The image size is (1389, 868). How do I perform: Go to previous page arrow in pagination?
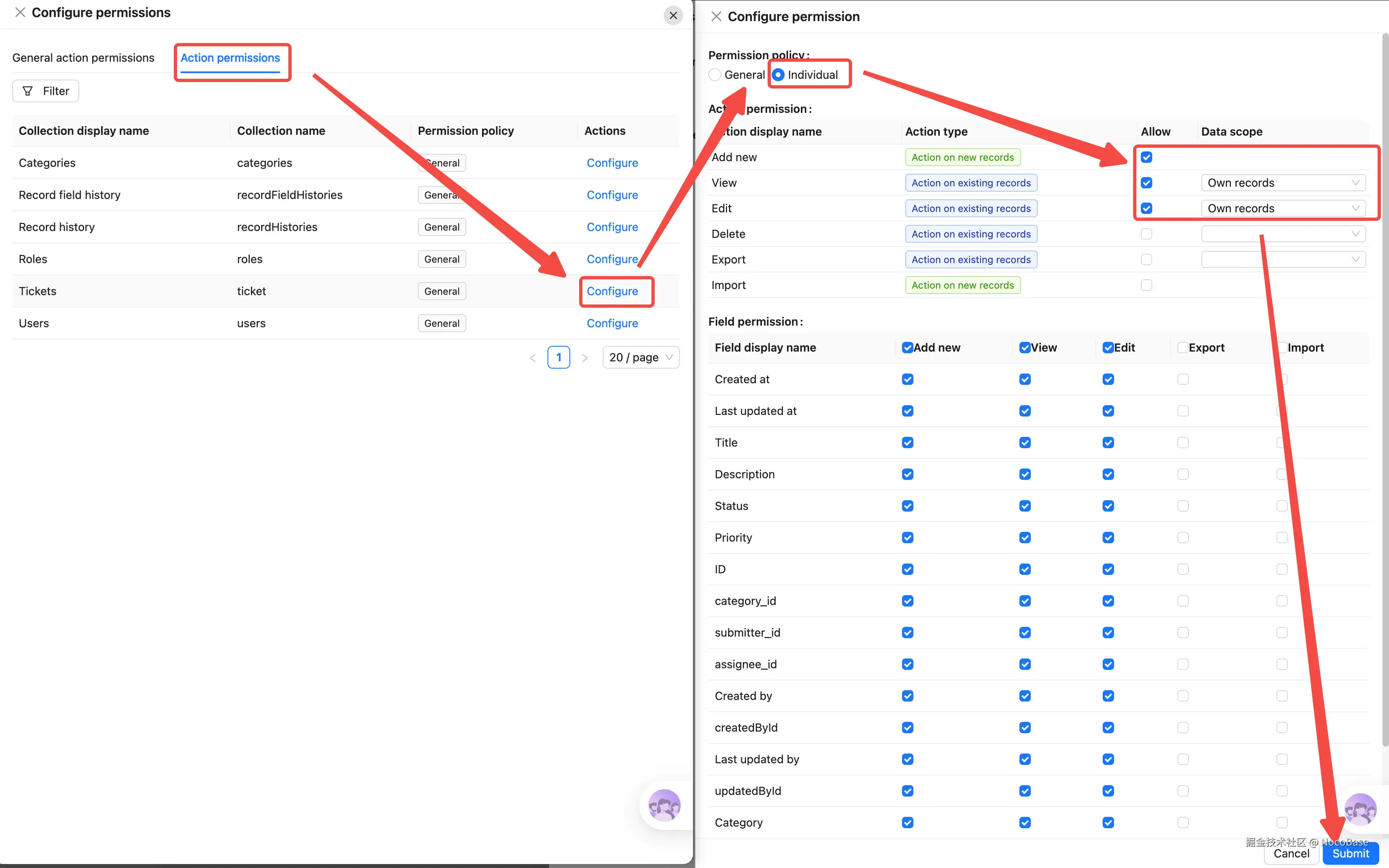pyautogui.click(x=533, y=358)
